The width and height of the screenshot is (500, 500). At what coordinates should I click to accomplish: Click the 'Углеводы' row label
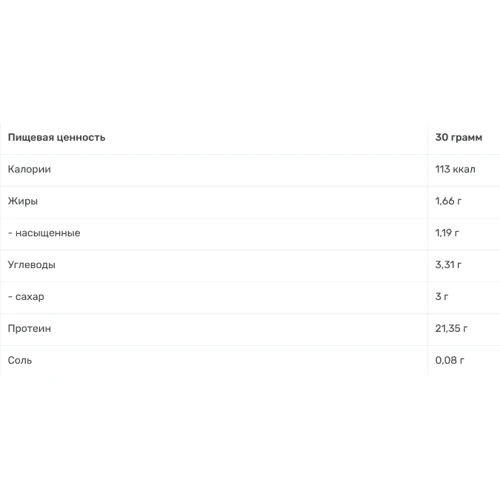(32, 265)
